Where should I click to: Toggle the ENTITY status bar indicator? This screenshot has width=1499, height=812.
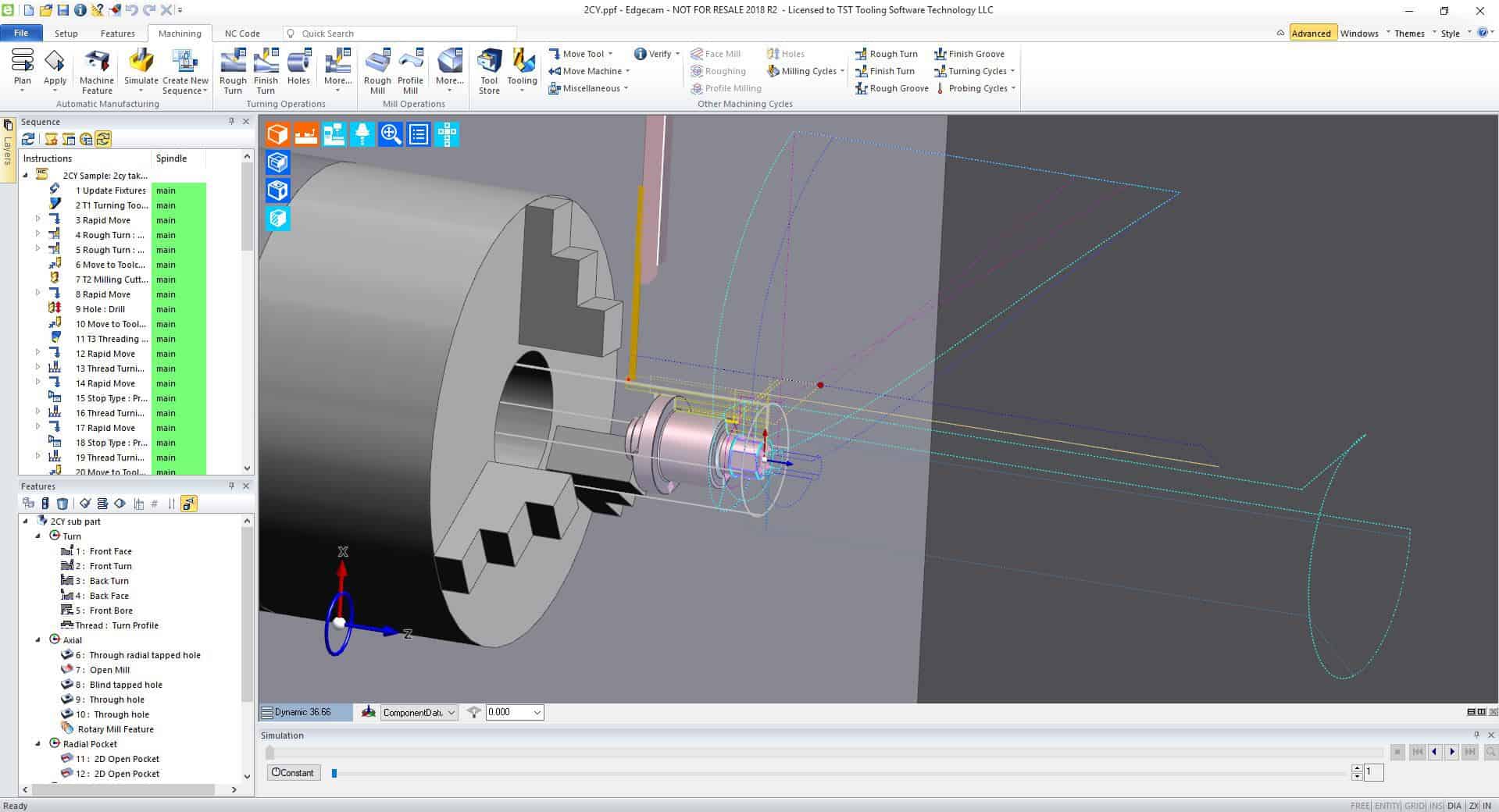click(1387, 806)
